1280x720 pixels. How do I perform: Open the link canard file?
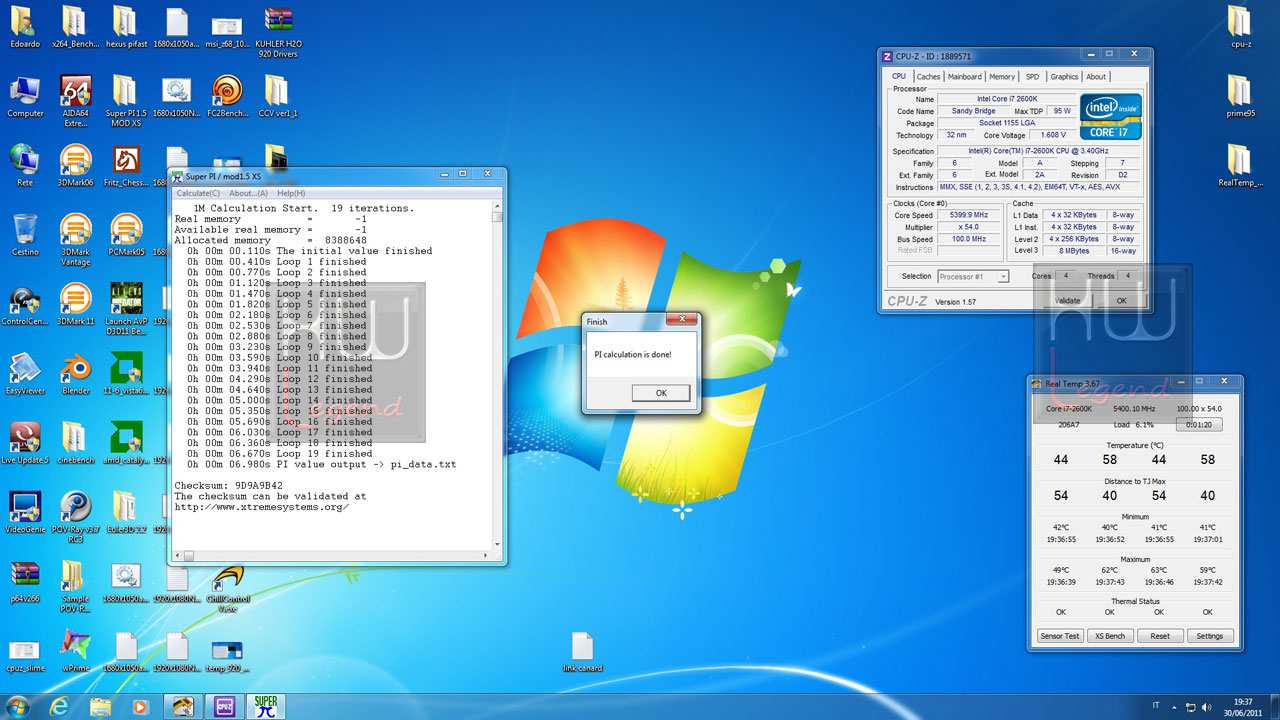(583, 651)
